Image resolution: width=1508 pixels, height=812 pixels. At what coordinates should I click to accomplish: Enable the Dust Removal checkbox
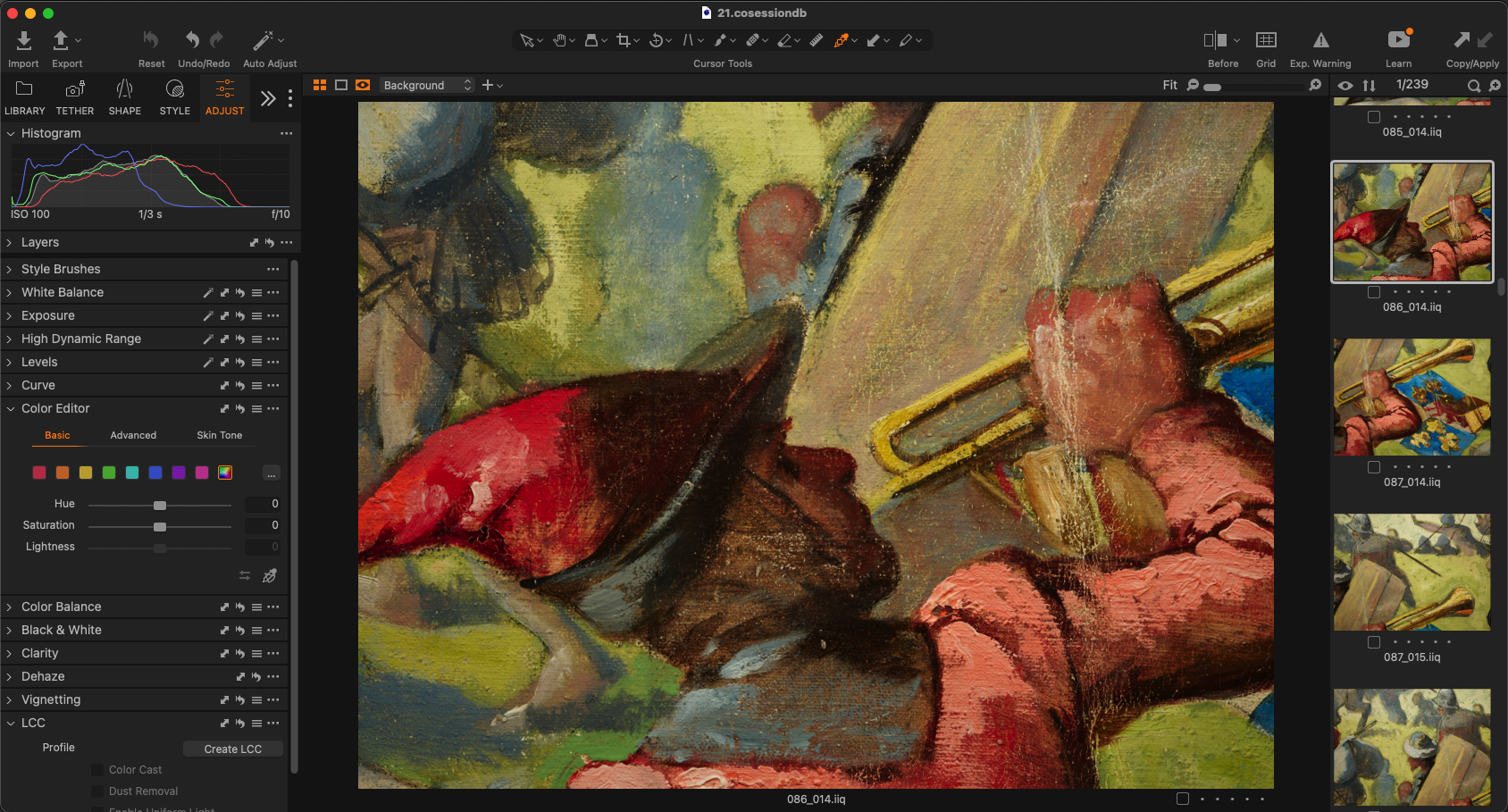click(98, 791)
